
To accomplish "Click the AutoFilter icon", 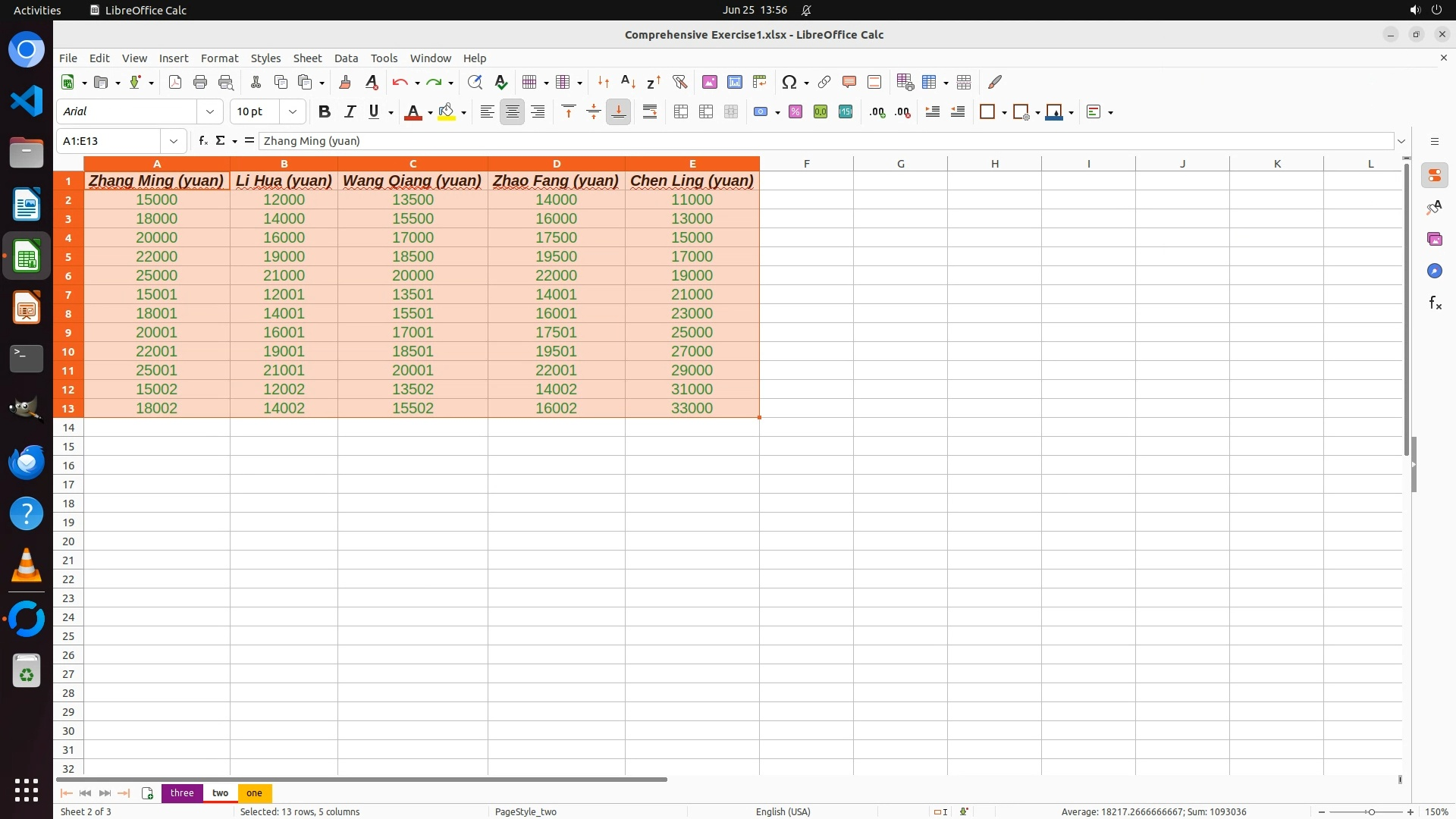I will pyautogui.click(x=679, y=82).
